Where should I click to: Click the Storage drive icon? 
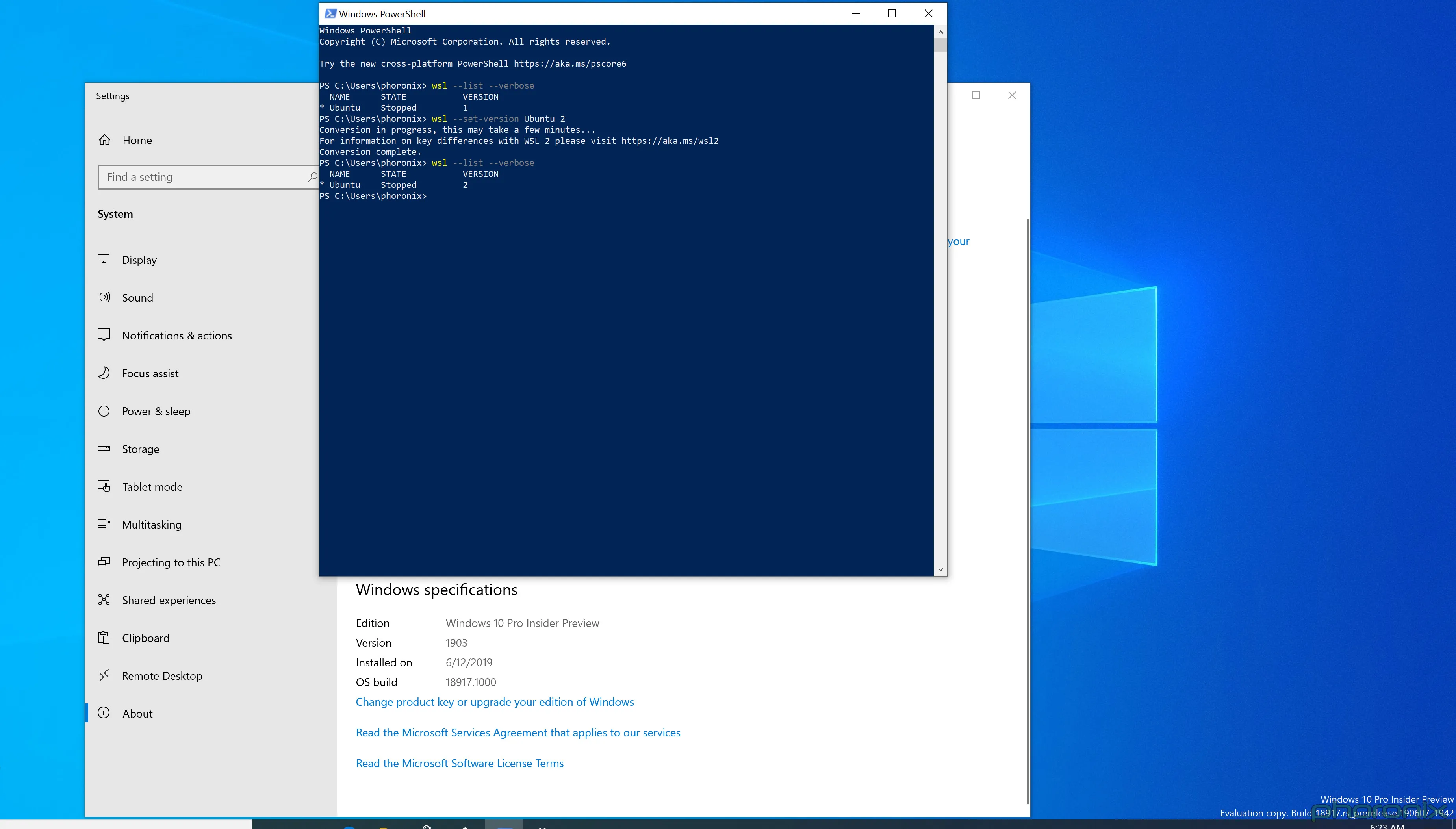pyautogui.click(x=104, y=449)
